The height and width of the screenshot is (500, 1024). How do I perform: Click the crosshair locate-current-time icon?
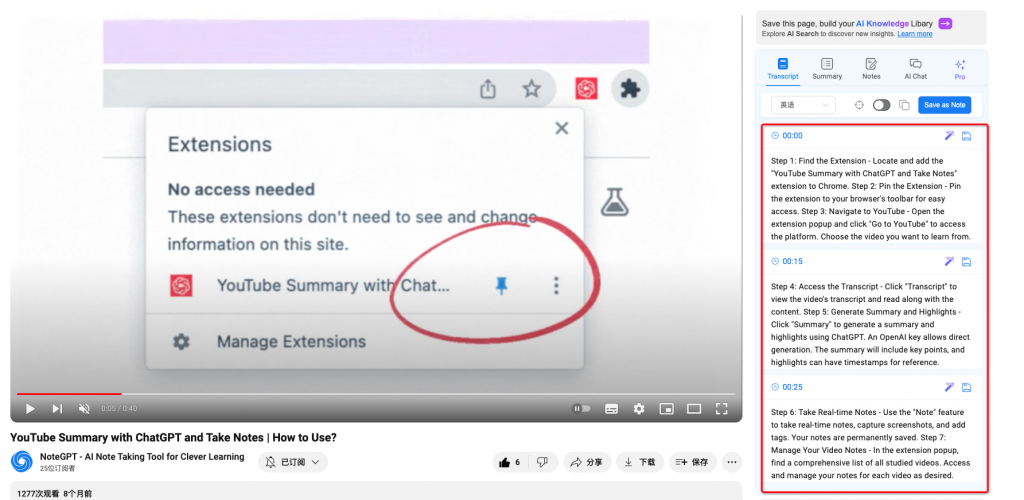coord(859,105)
